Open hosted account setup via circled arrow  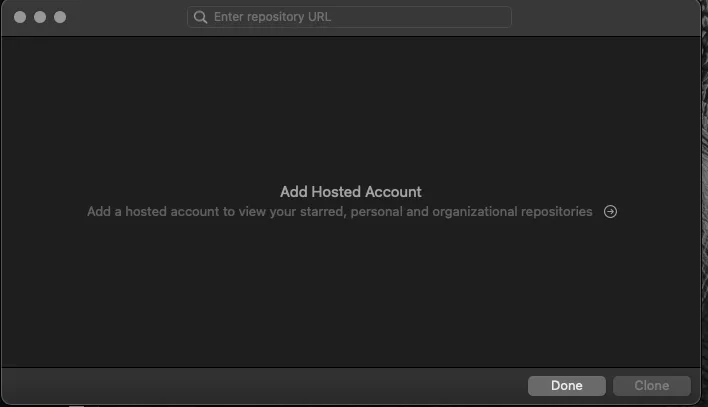pyautogui.click(x=610, y=211)
